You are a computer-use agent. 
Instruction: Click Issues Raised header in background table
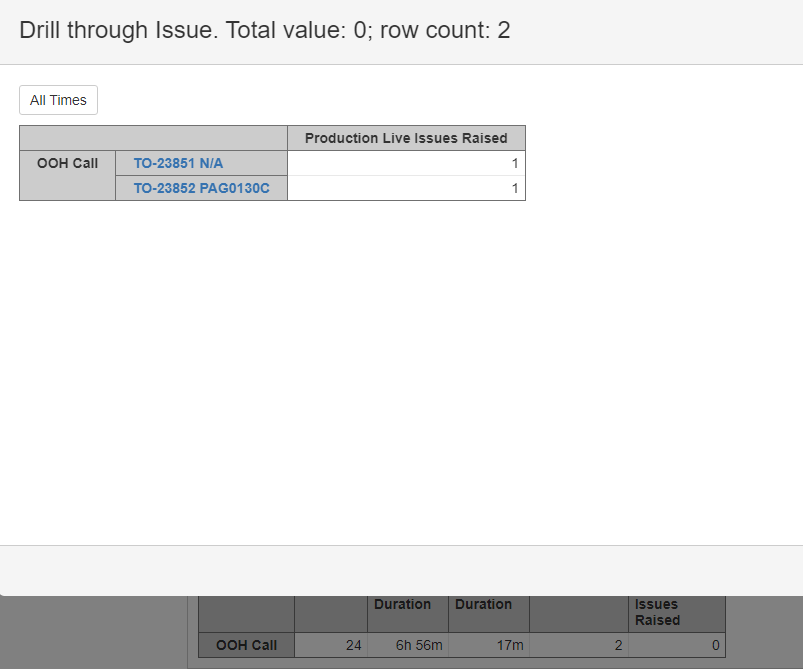pyautogui.click(x=656, y=612)
